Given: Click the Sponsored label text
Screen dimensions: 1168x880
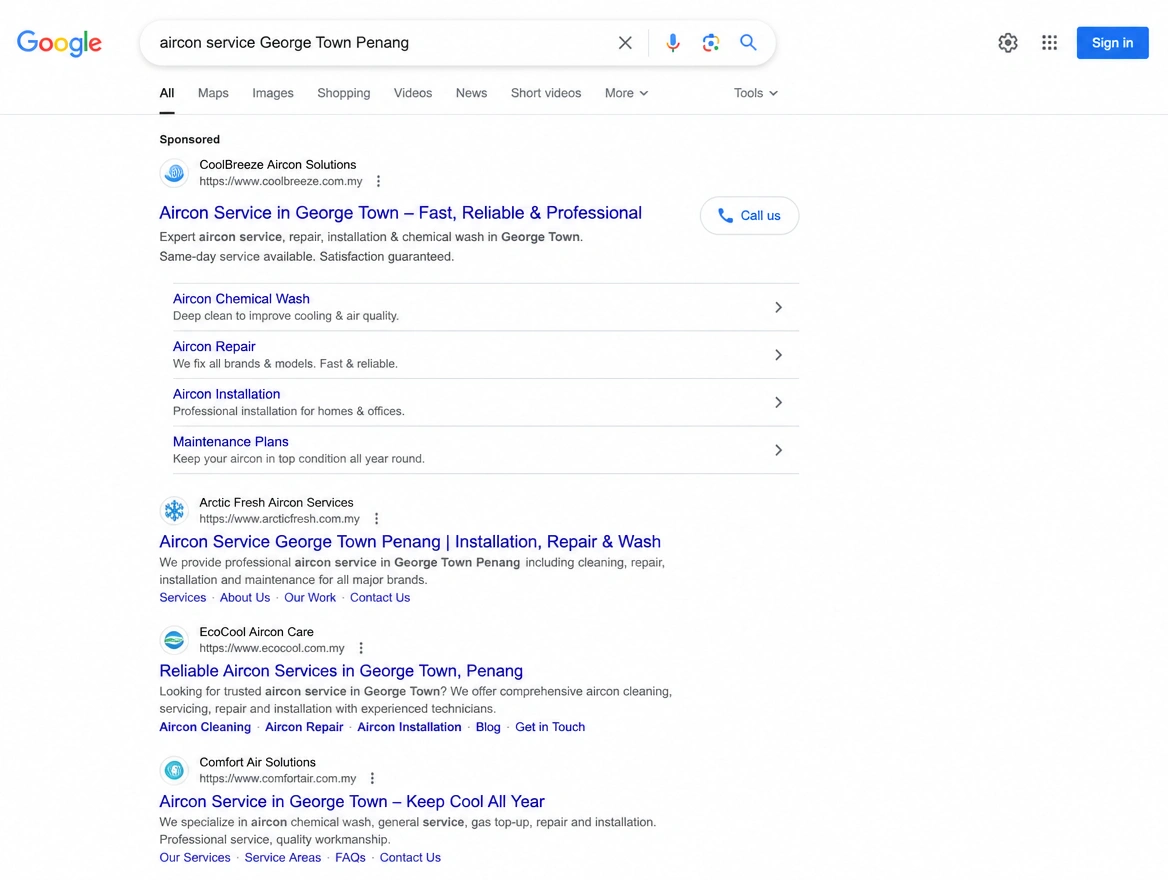Looking at the screenshot, I should pos(189,139).
